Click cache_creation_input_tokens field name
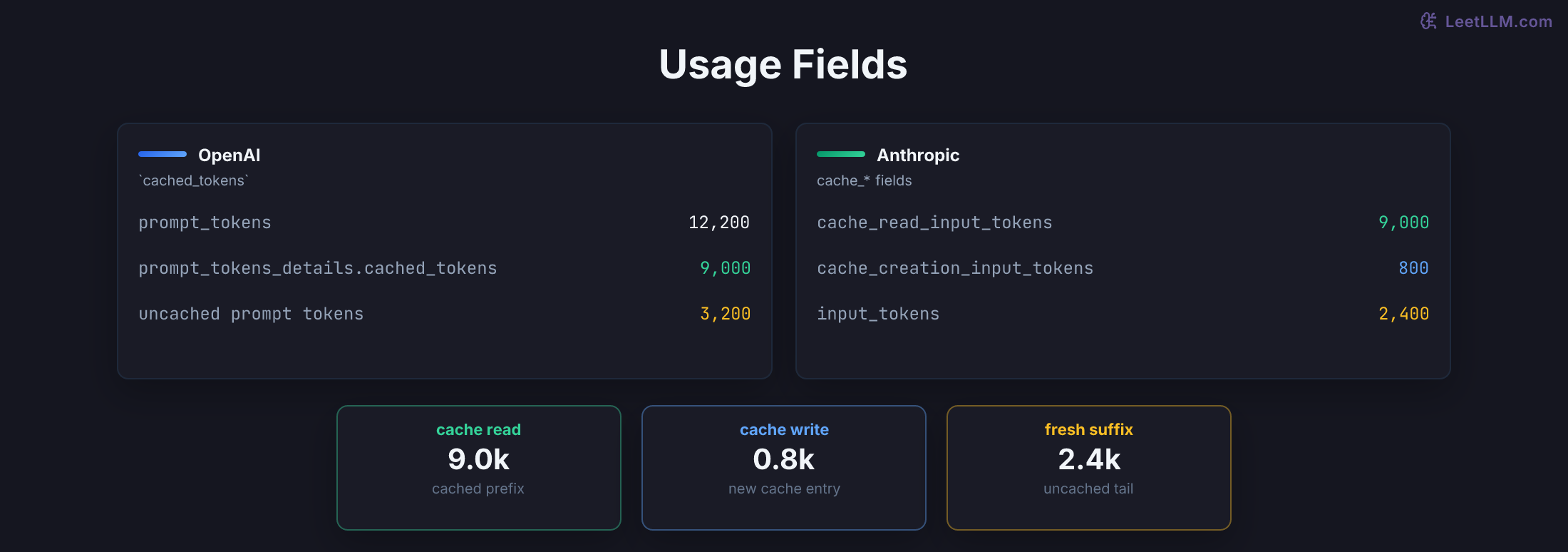Screen dimensions: 1568x552 coord(955,268)
